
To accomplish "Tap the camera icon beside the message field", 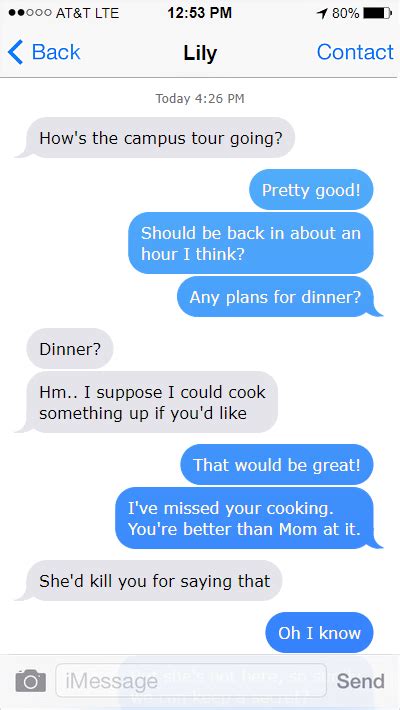I will click(x=31, y=681).
